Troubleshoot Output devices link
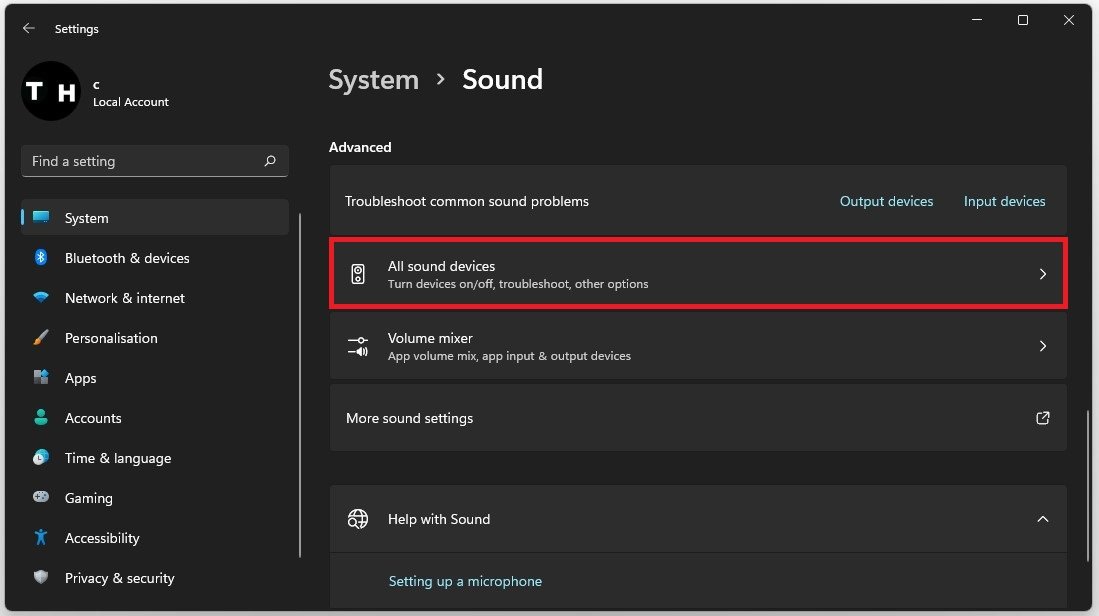The width and height of the screenshot is (1099, 616). point(886,201)
